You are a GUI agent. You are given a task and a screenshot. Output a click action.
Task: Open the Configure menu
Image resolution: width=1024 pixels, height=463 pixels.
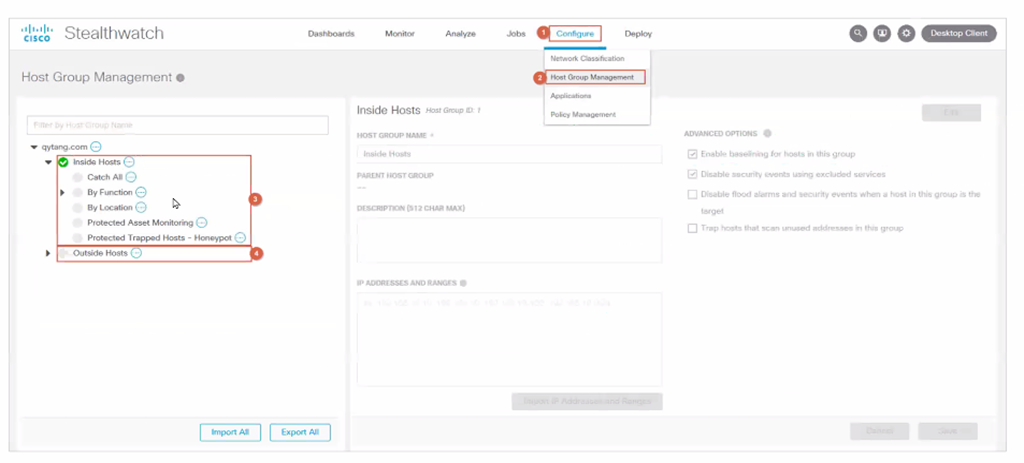[x=575, y=33]
